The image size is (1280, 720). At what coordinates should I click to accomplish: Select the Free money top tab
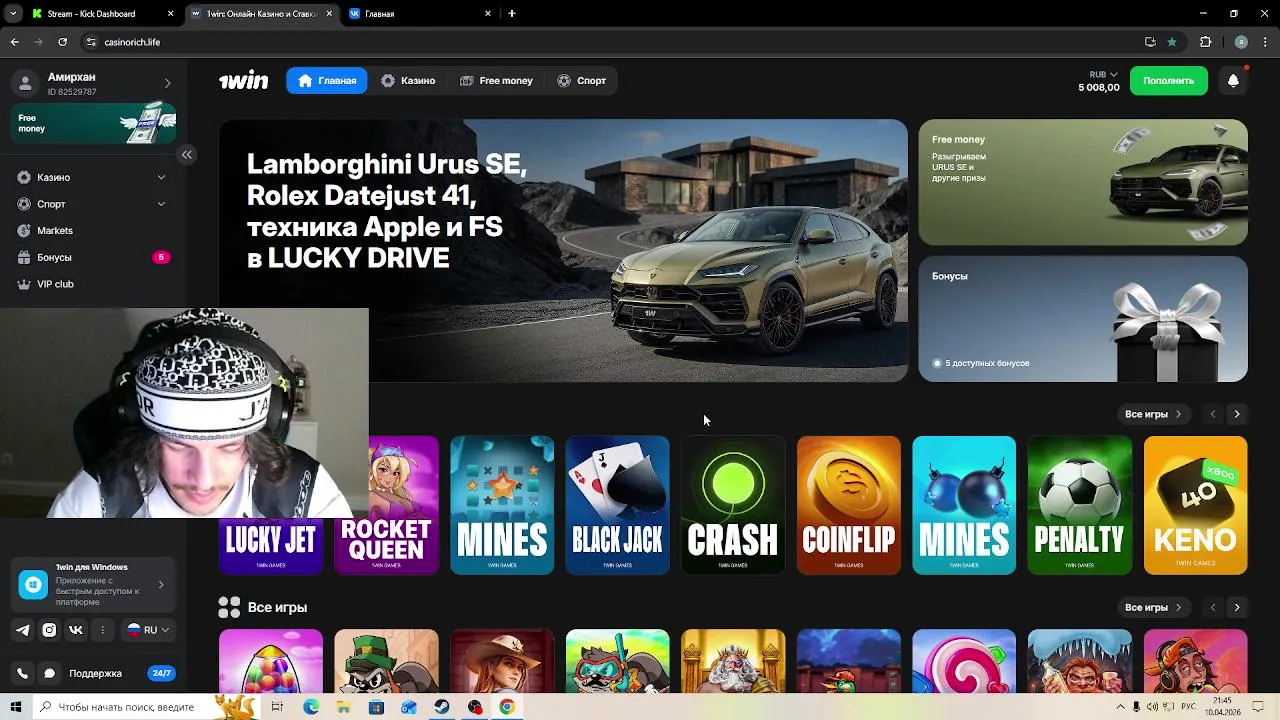pyautogui.click(x=496, y=81)
